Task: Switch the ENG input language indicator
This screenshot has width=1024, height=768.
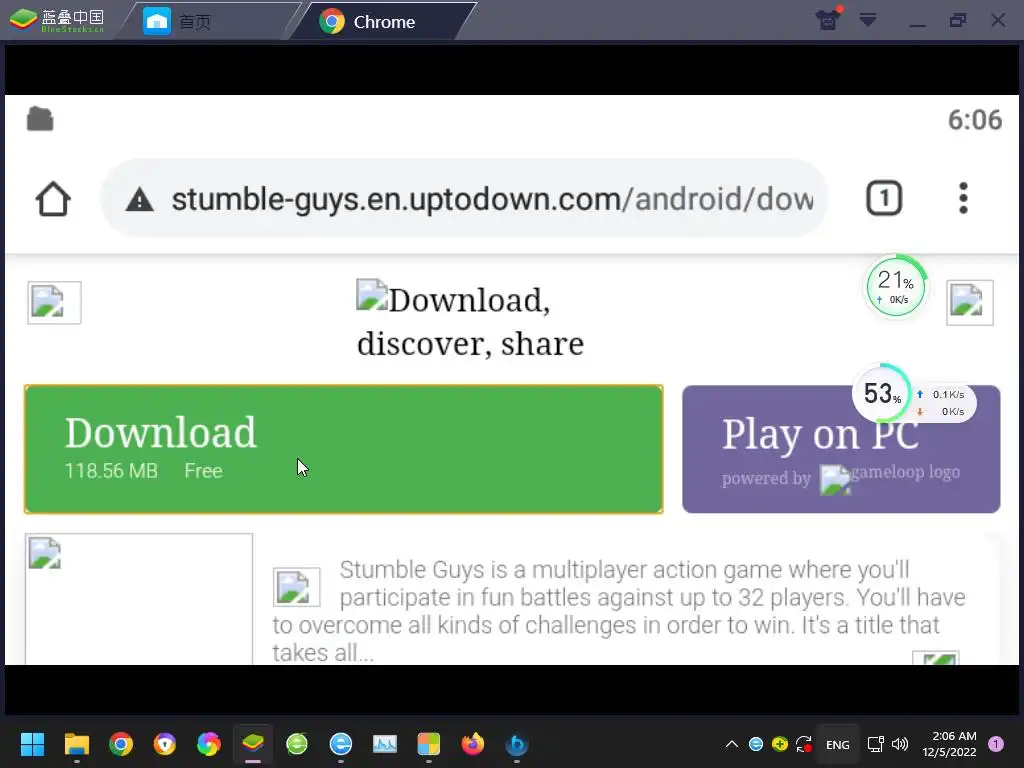Action: (838, 744)
